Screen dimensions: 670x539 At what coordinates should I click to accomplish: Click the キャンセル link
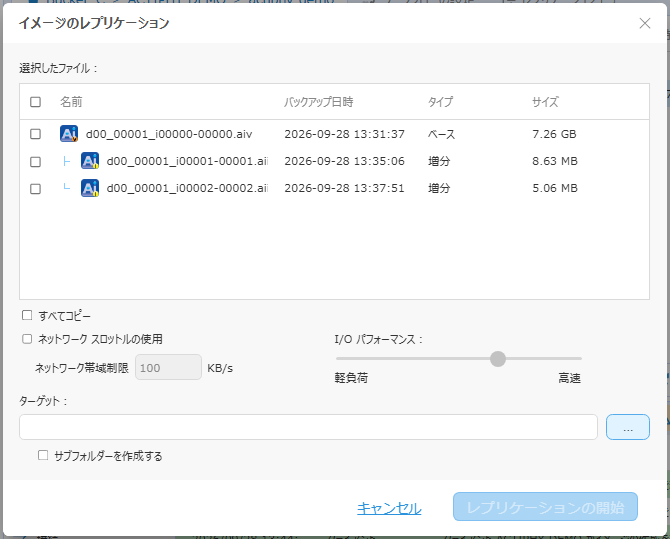pos(389,508)
